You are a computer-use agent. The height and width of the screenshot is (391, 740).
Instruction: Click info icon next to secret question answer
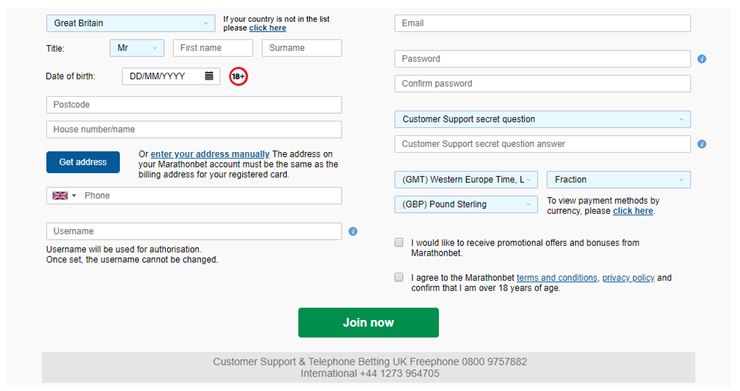click(702, 144)
